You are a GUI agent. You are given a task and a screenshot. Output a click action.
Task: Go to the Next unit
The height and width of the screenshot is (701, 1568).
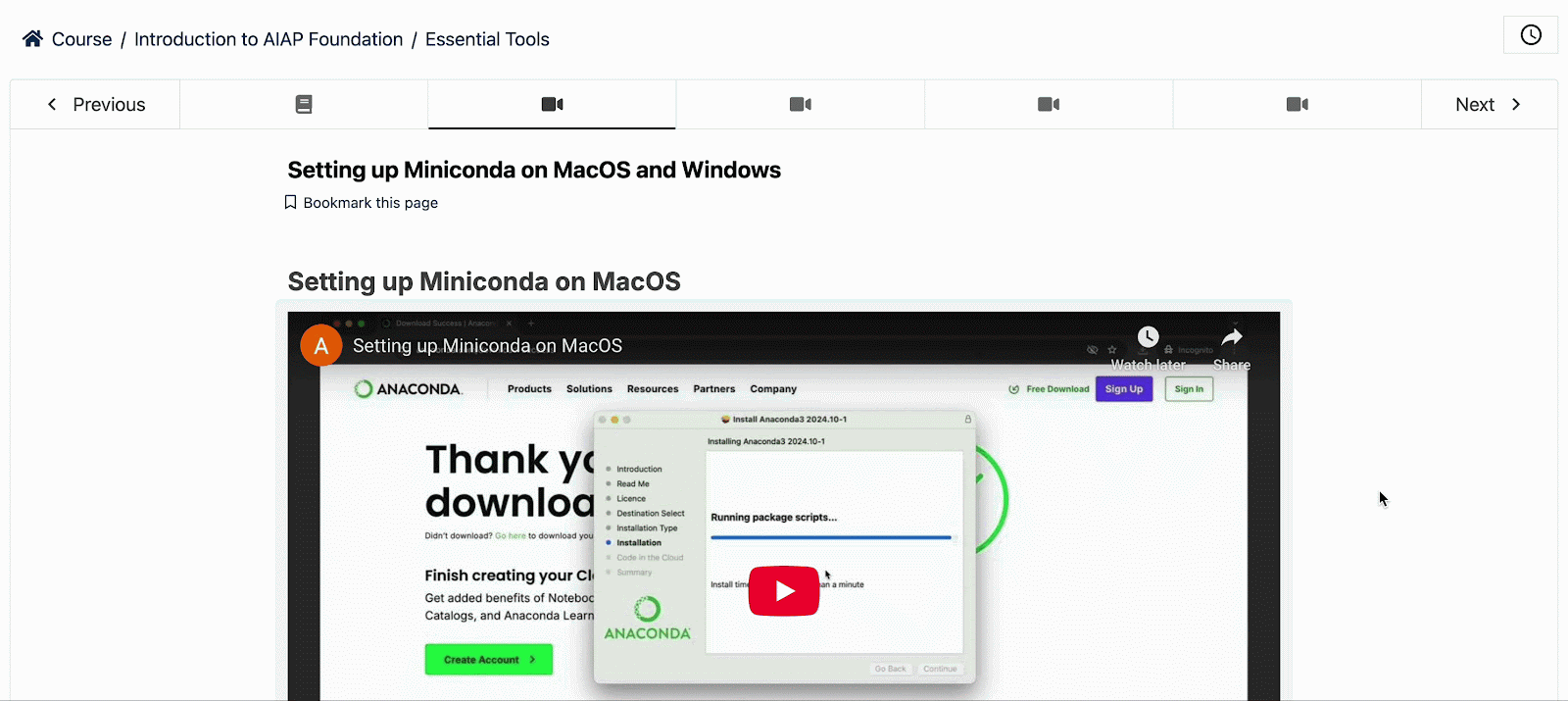(1489, 104)
